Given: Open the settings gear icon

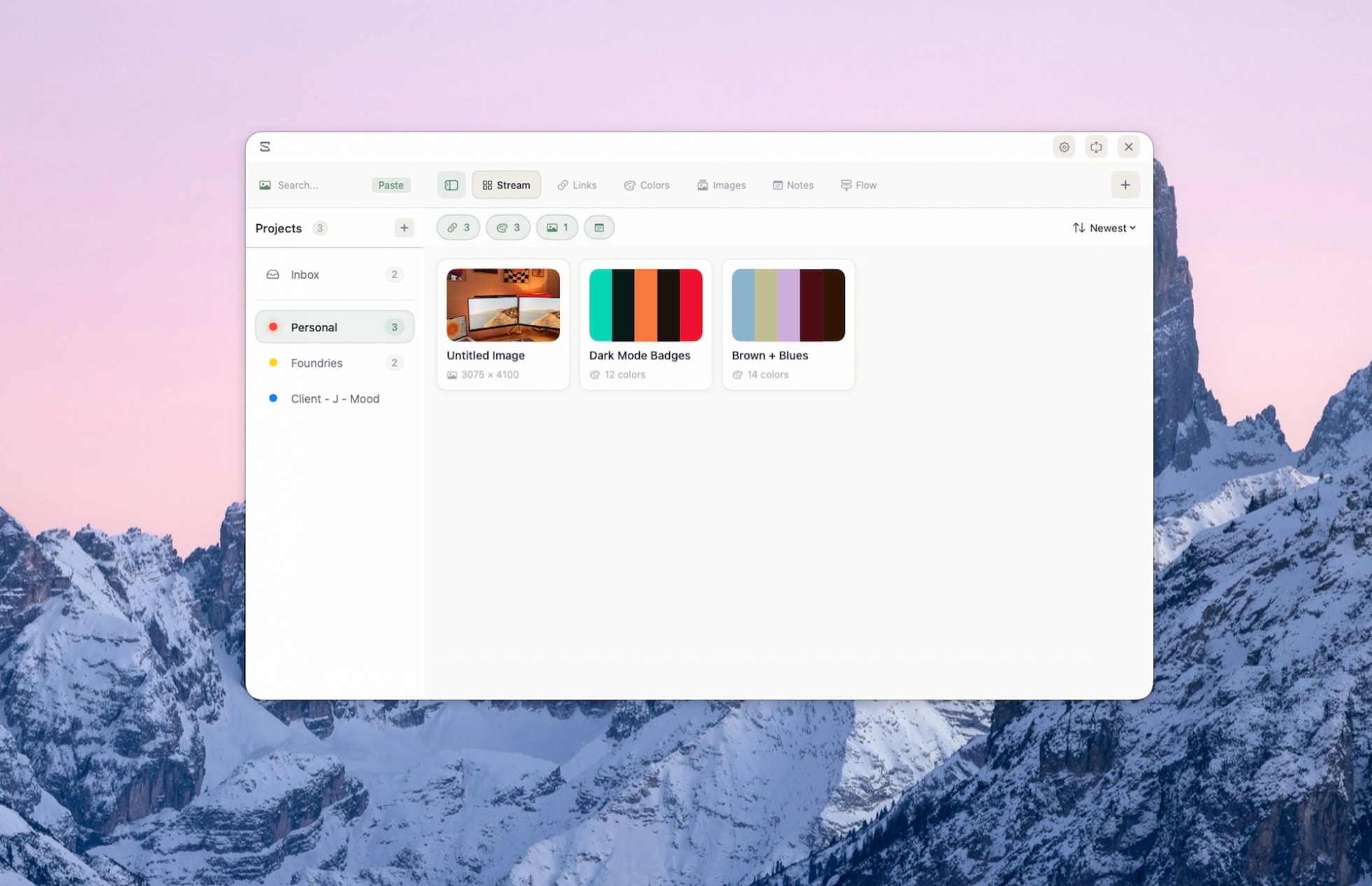Looking at the screenshot, I should tap(1063, 147).
